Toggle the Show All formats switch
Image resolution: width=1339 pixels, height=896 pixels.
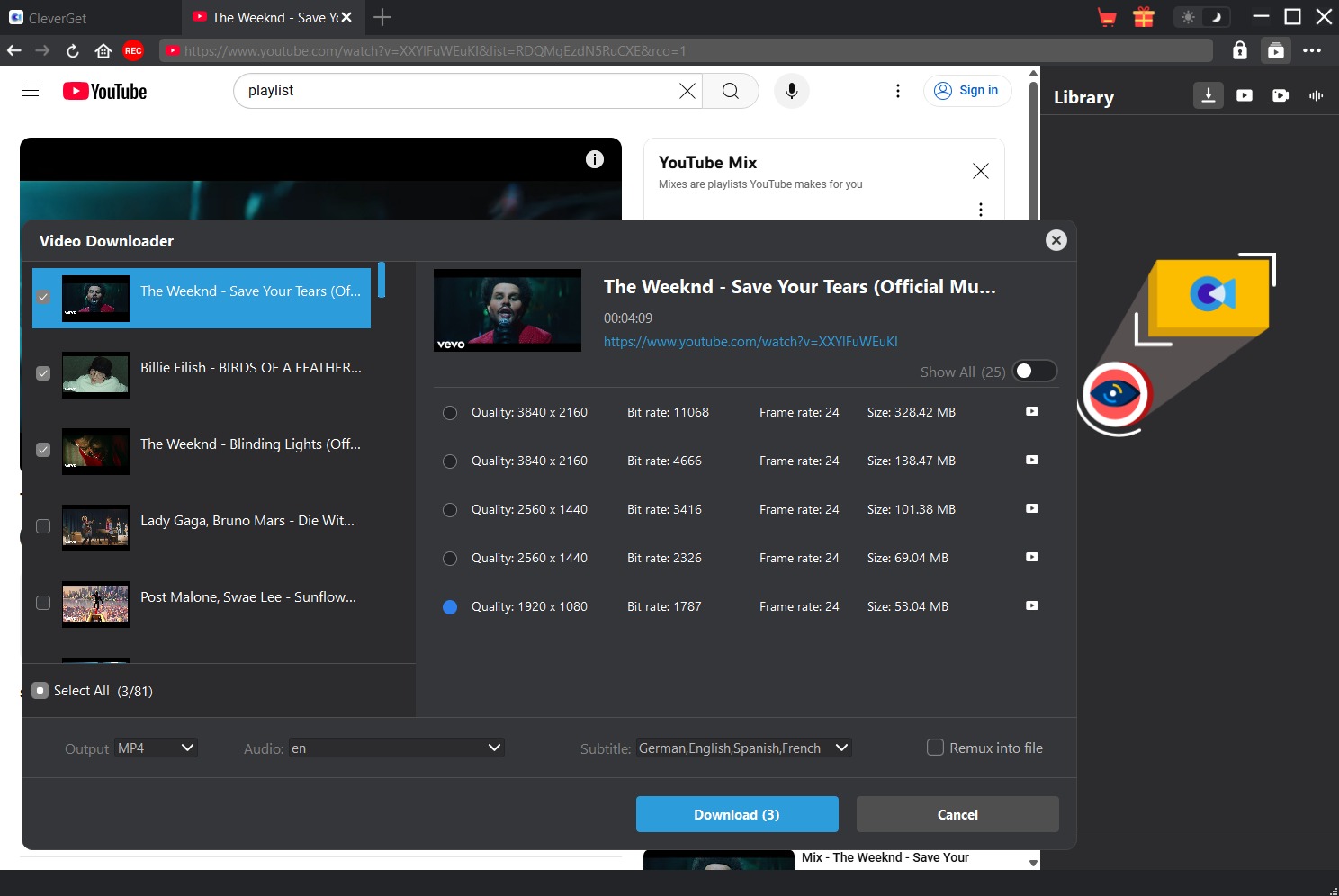1035,371
